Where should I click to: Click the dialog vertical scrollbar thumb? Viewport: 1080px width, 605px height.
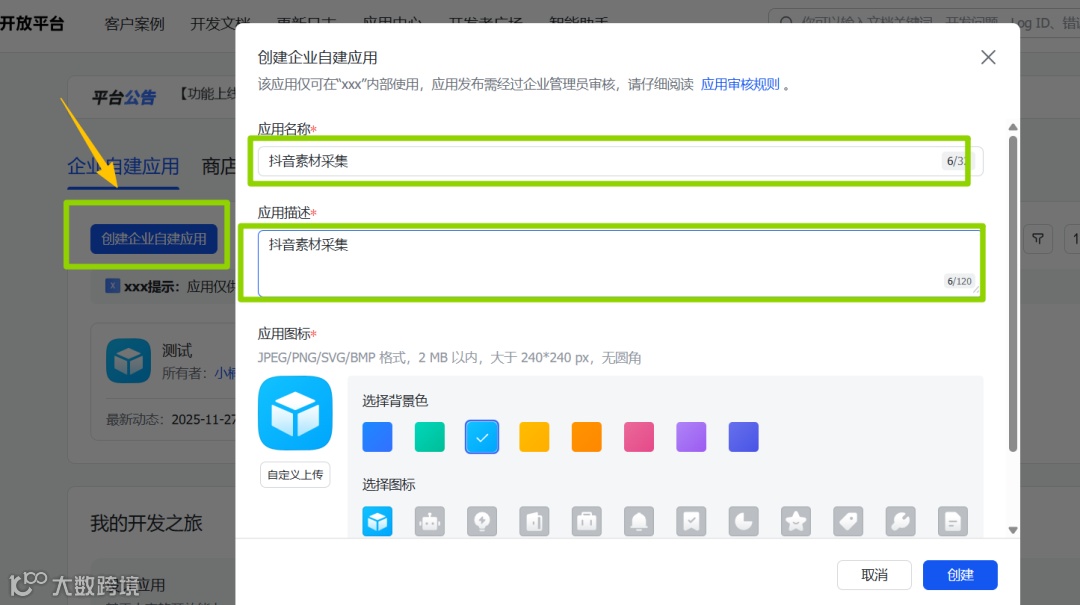click(x=1012, y=294)
